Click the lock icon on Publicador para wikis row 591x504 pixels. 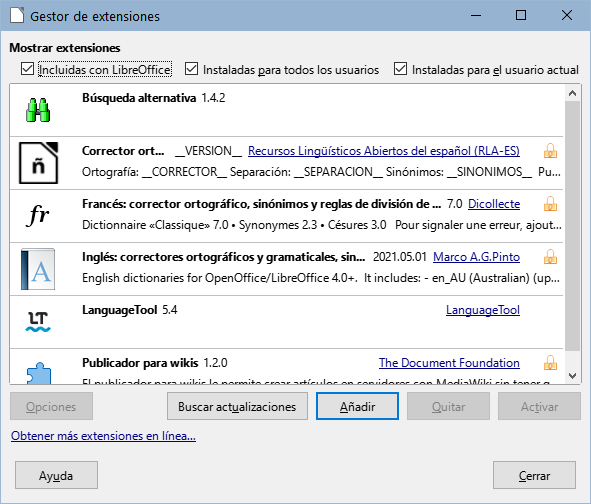pos(550,363)
